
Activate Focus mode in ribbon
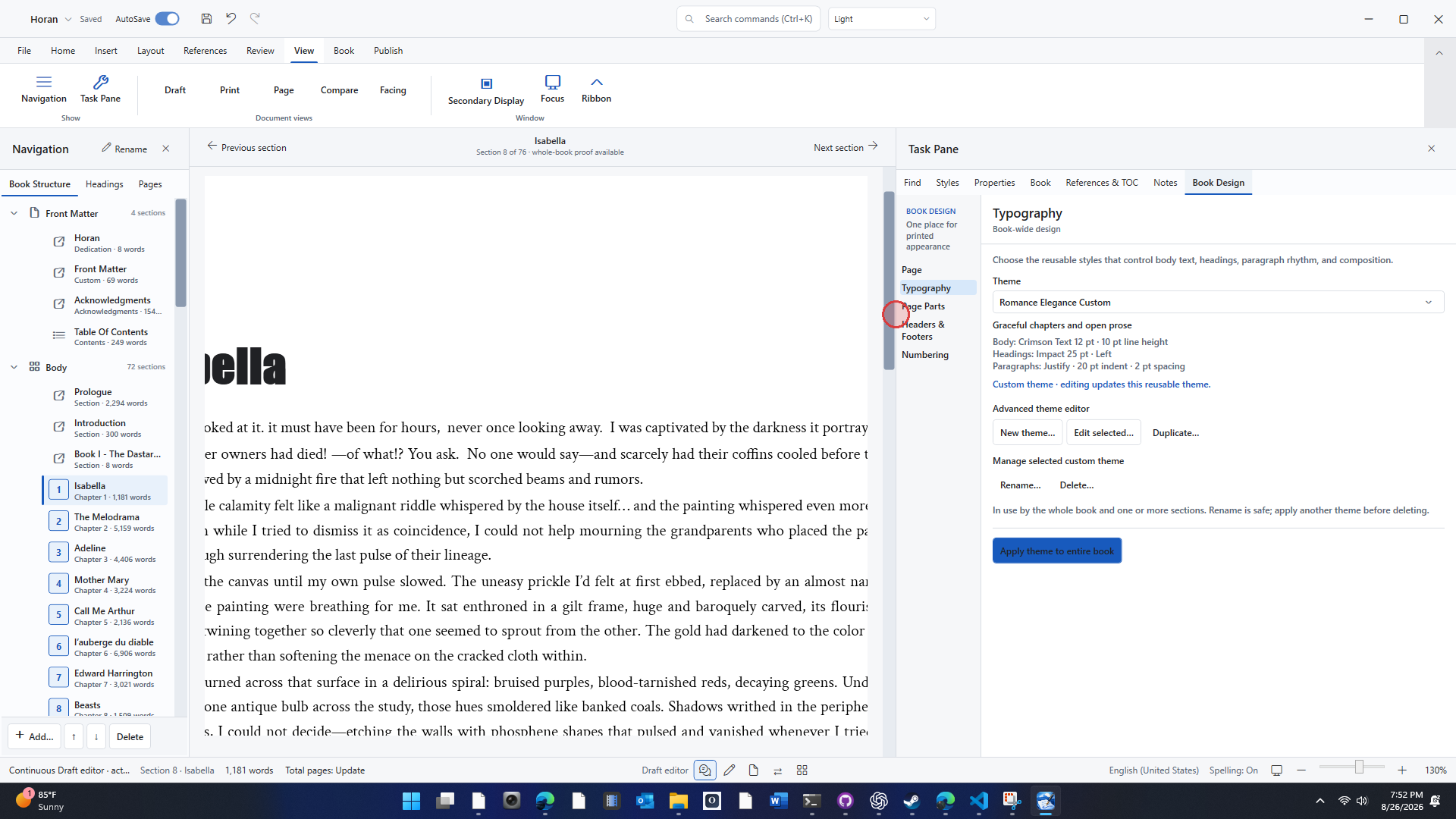552,89
